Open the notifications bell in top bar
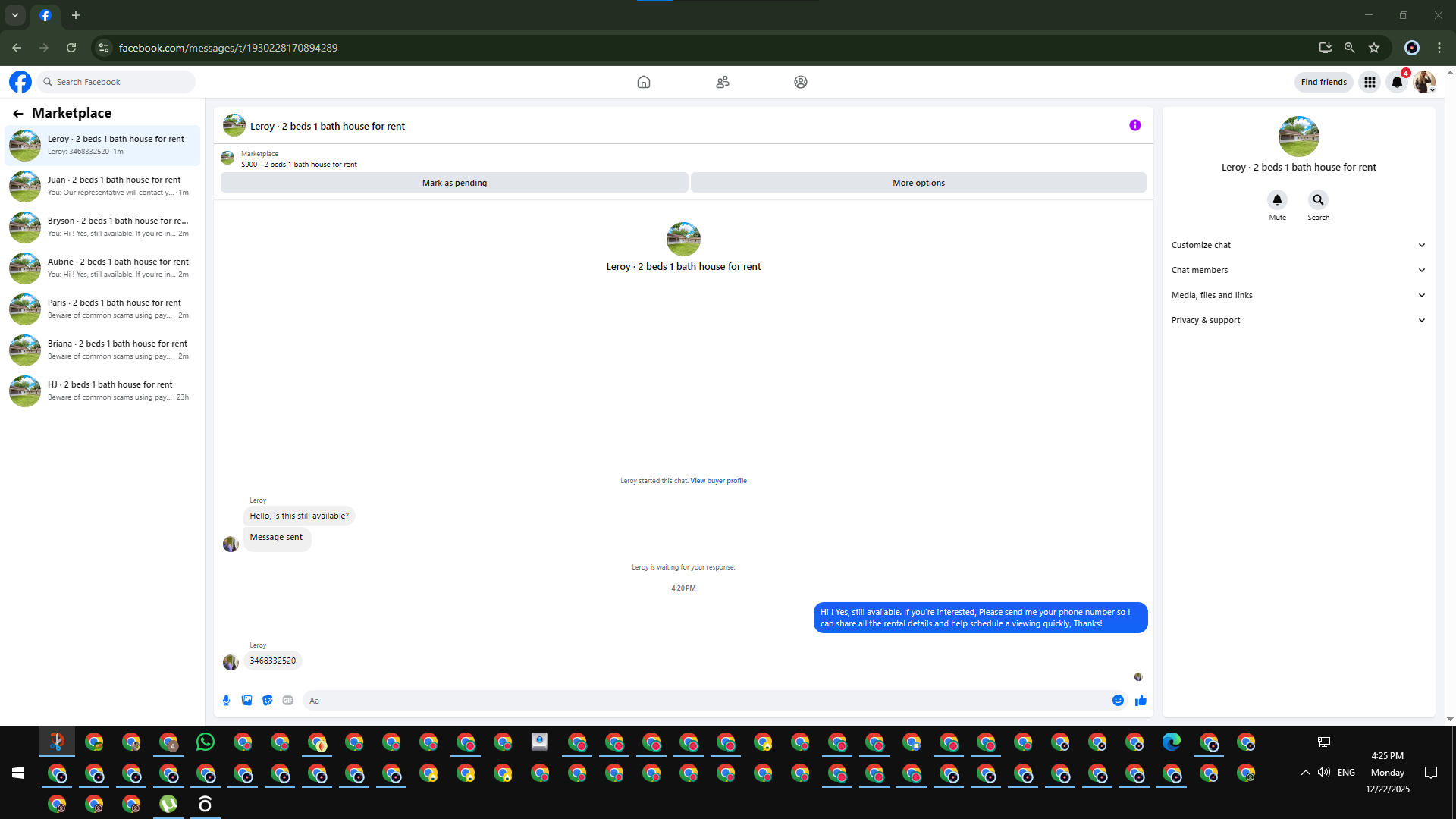Image resolution: width=1456 pixels, height=819 pixels. [1396, 82]
